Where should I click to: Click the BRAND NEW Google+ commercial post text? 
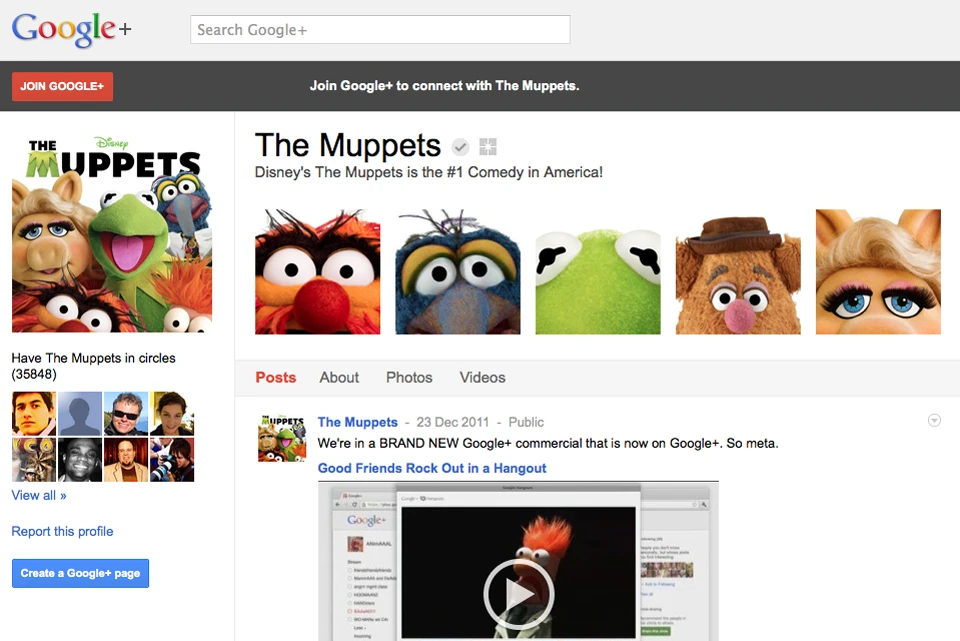tap(548, 443)
